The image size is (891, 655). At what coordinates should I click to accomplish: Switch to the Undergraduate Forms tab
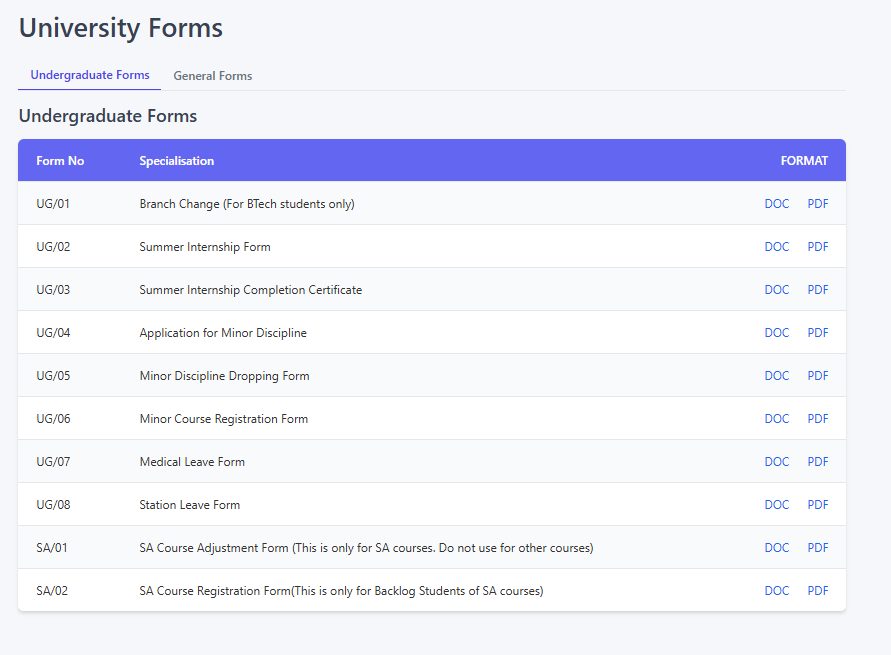(90, 75)
